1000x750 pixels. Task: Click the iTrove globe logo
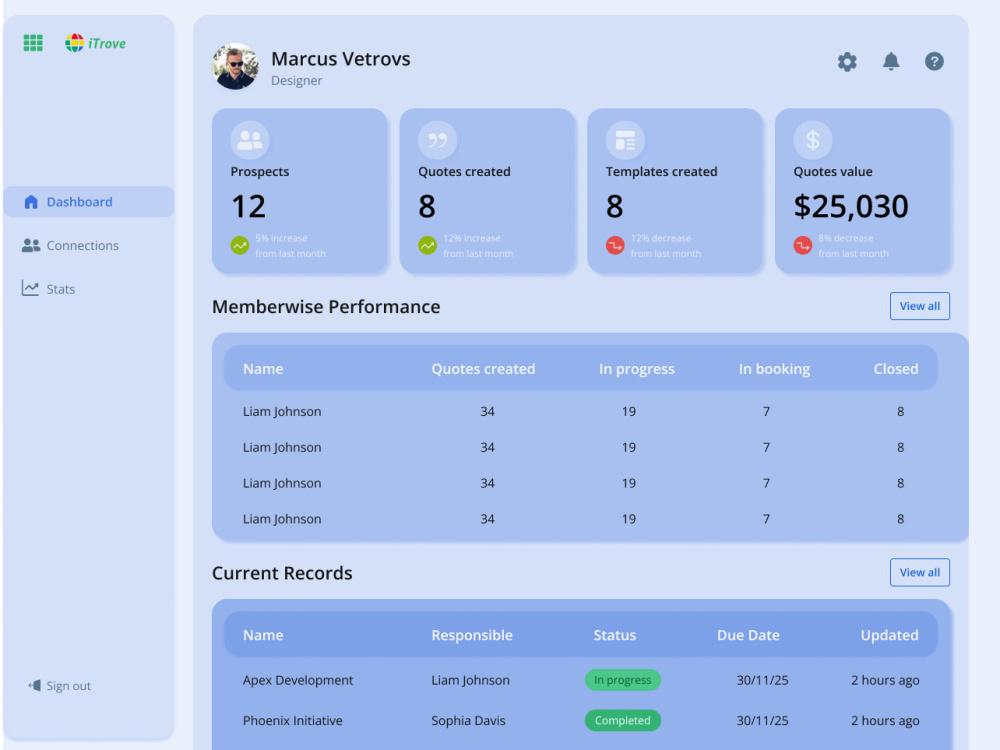(x=75, y=43)
